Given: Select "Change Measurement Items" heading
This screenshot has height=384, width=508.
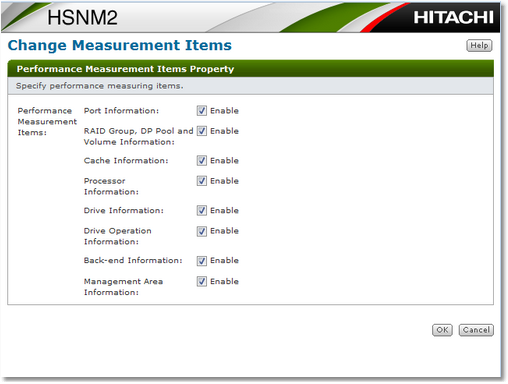Looking at the screenshot, I should click(x=120, y=45).
